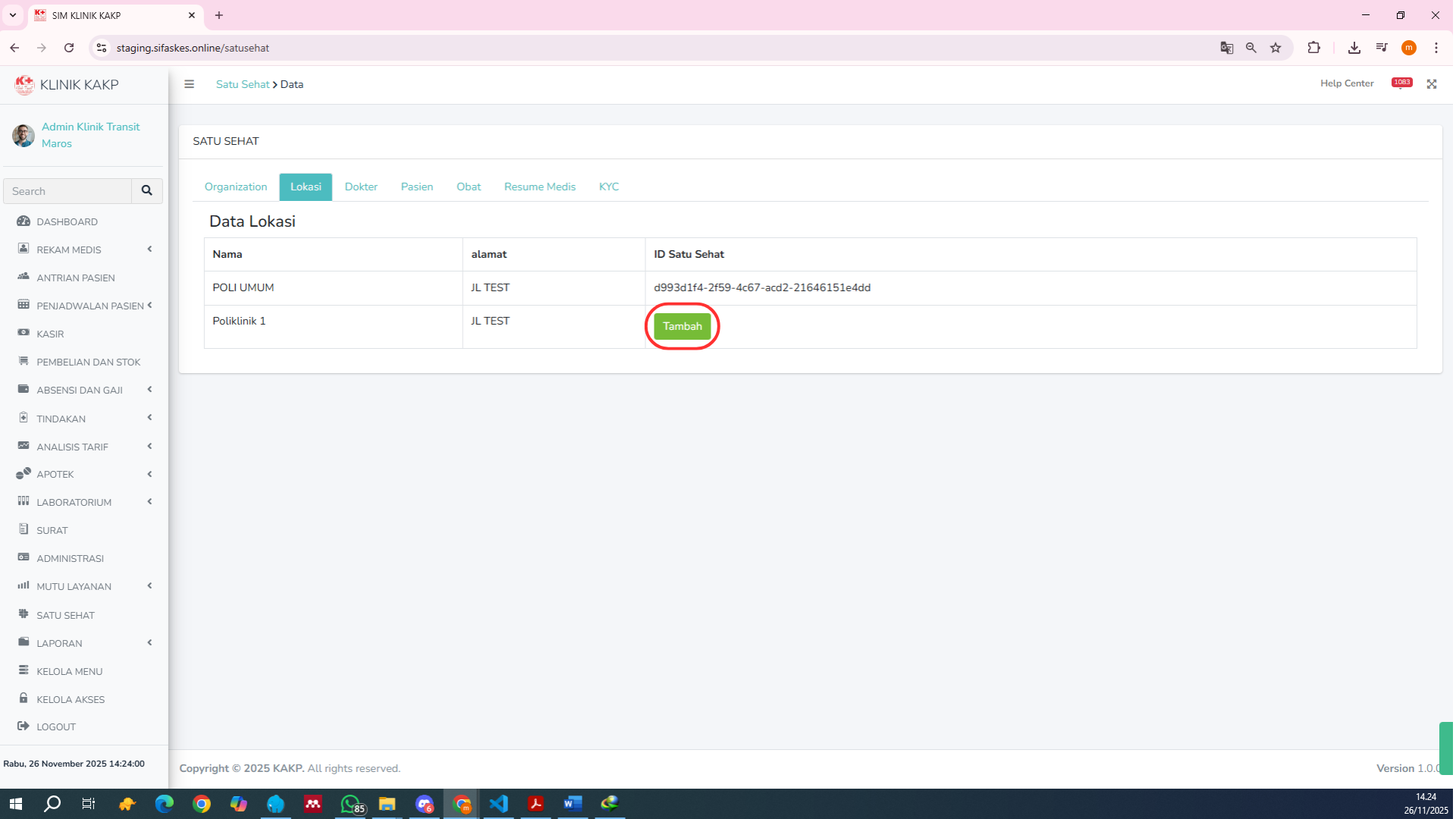This screenshot has height=819, width=1456.
Task: Click the search magnifier button in sidebar
Action: [x=147, y=191]
